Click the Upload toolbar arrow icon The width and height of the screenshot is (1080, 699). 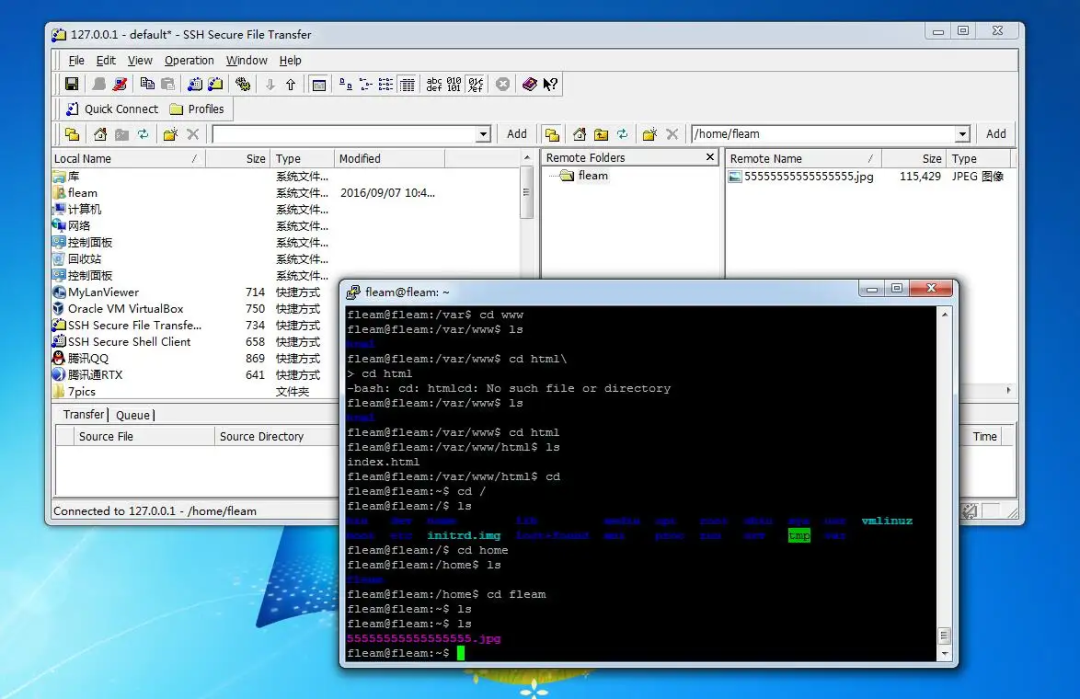291,83
